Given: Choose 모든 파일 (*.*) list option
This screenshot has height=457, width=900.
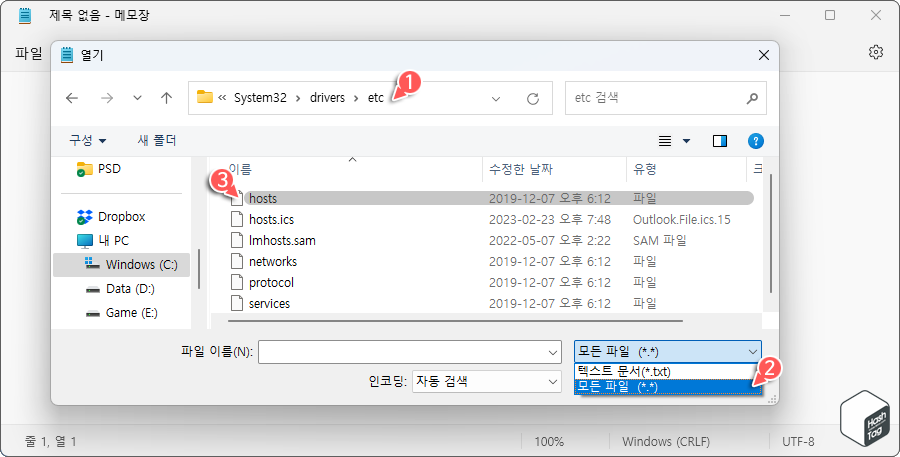Looking at the screenshot, I should [x=668, y=386].
